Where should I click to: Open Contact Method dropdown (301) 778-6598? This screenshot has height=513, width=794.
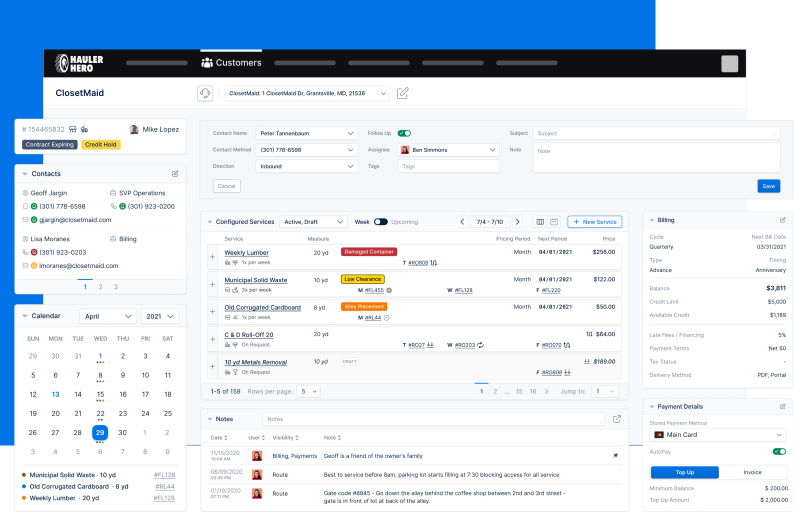pos(306,150)
